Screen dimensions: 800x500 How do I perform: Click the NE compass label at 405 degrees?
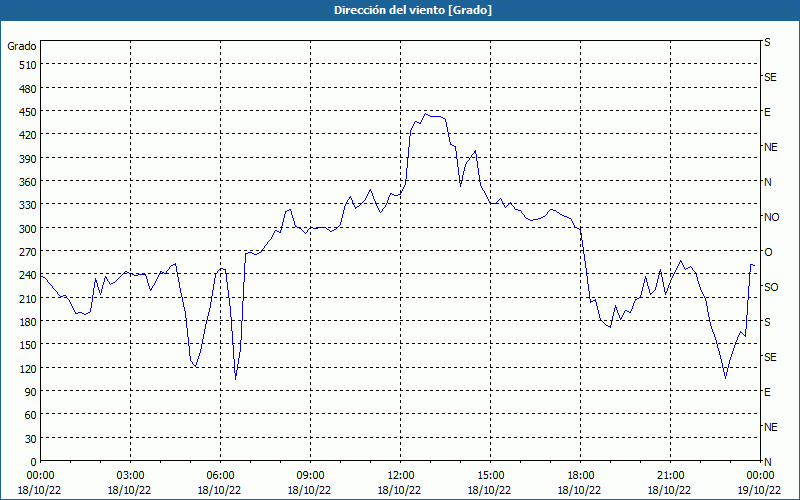(x=771, y=147)
